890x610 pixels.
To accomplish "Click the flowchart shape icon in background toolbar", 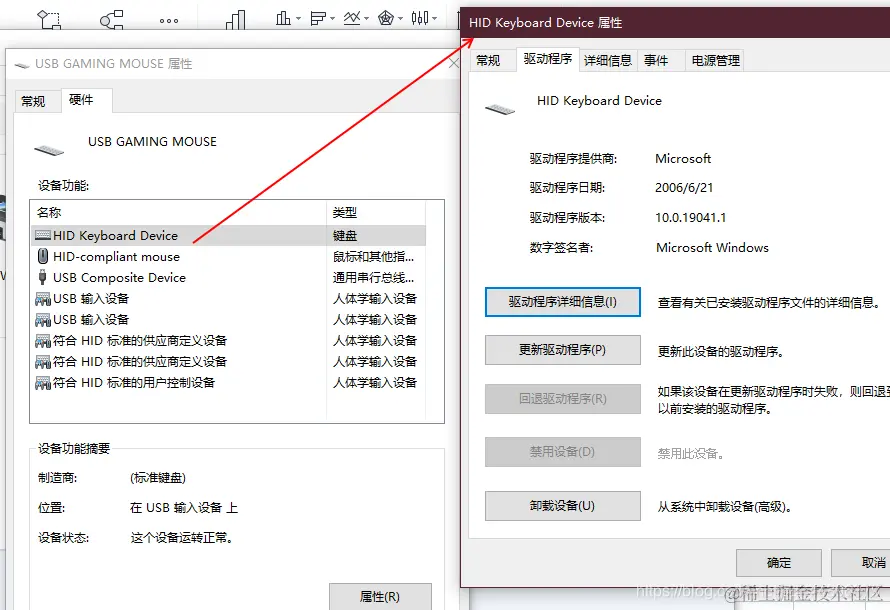I will 49,19.
